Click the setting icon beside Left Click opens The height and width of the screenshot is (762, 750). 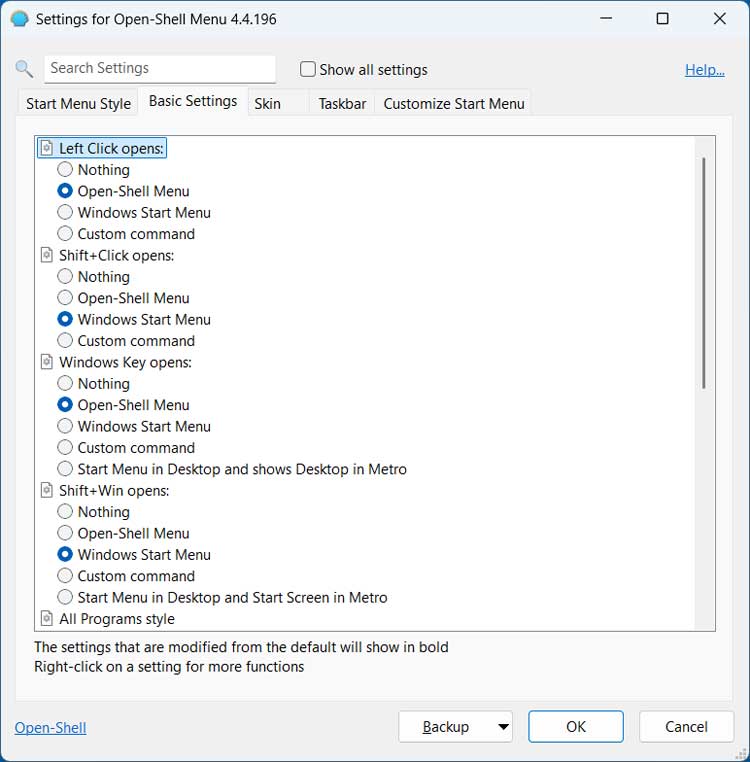pyautogui.click(x=47, y=148)
